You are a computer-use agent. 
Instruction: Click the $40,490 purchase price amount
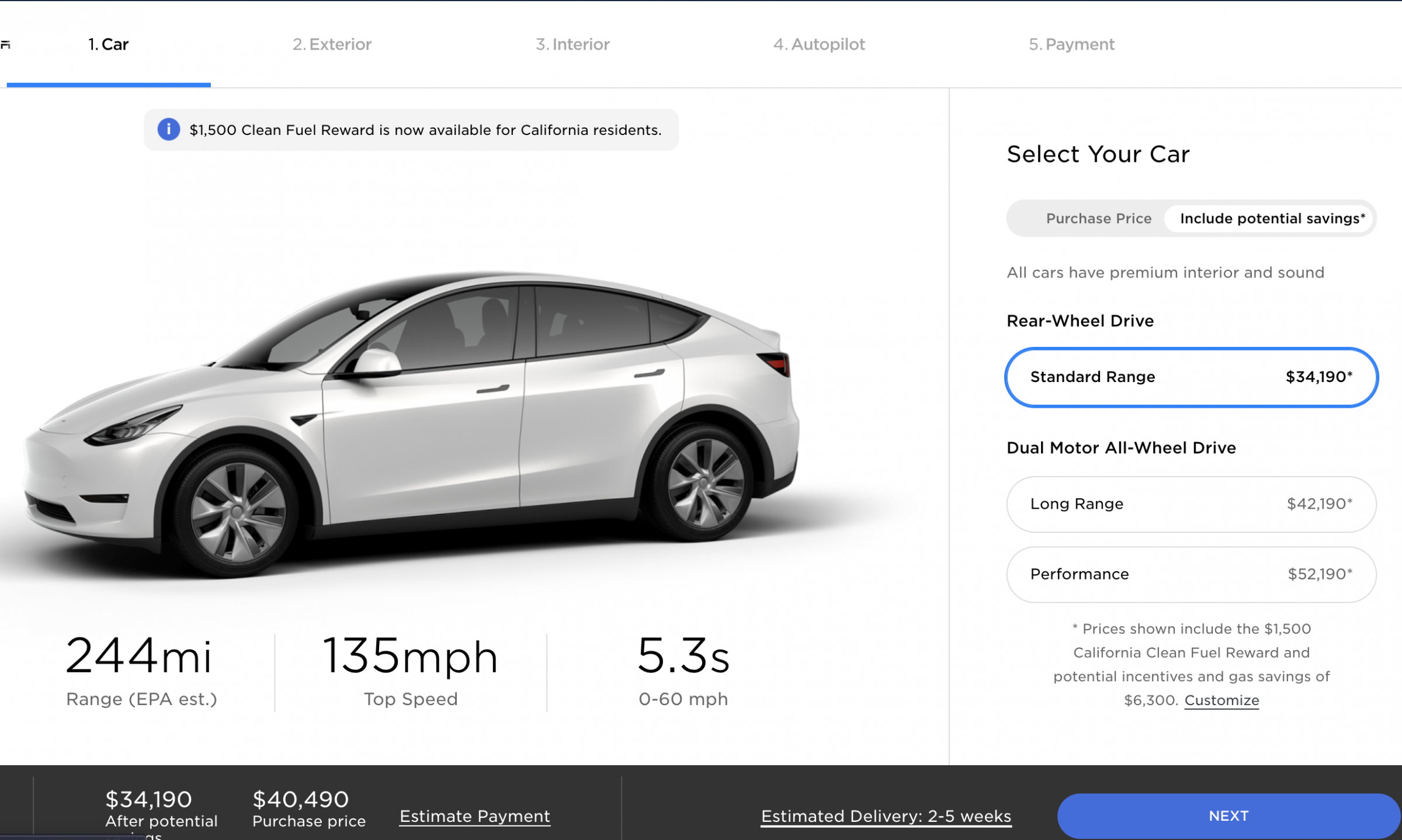pos(300,799)
